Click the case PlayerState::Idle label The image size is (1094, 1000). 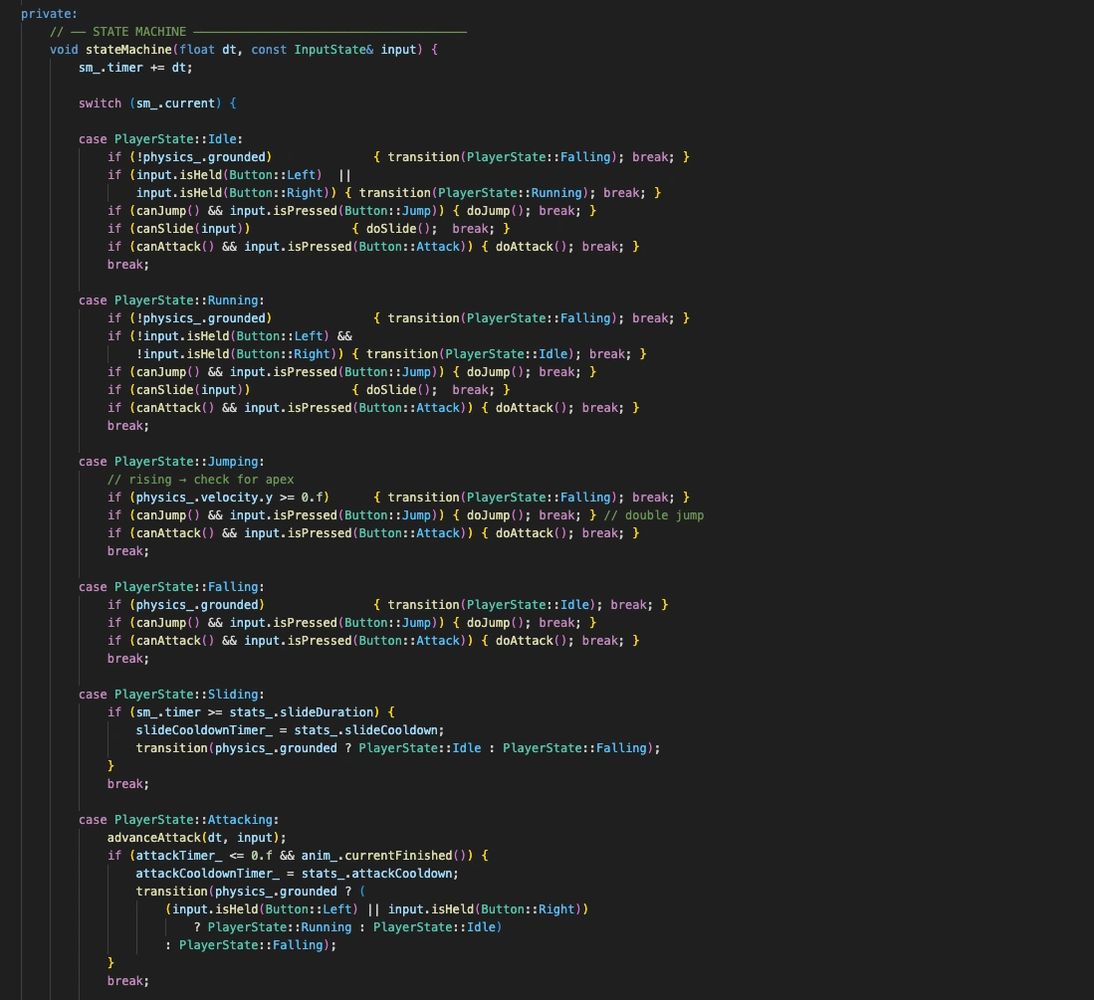pos(160,140)
